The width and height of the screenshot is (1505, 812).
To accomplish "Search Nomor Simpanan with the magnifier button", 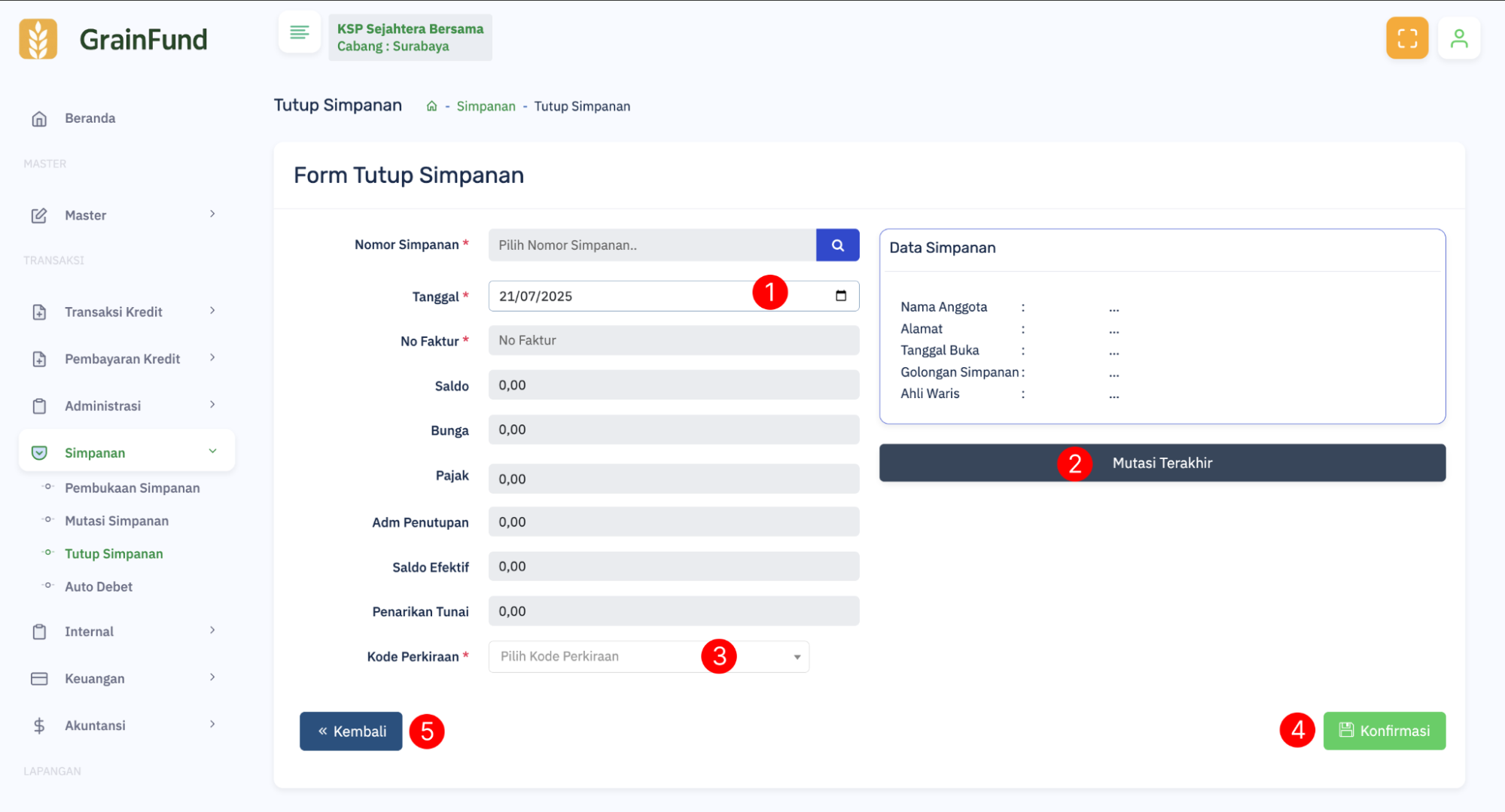I will (x=837, y=245).
